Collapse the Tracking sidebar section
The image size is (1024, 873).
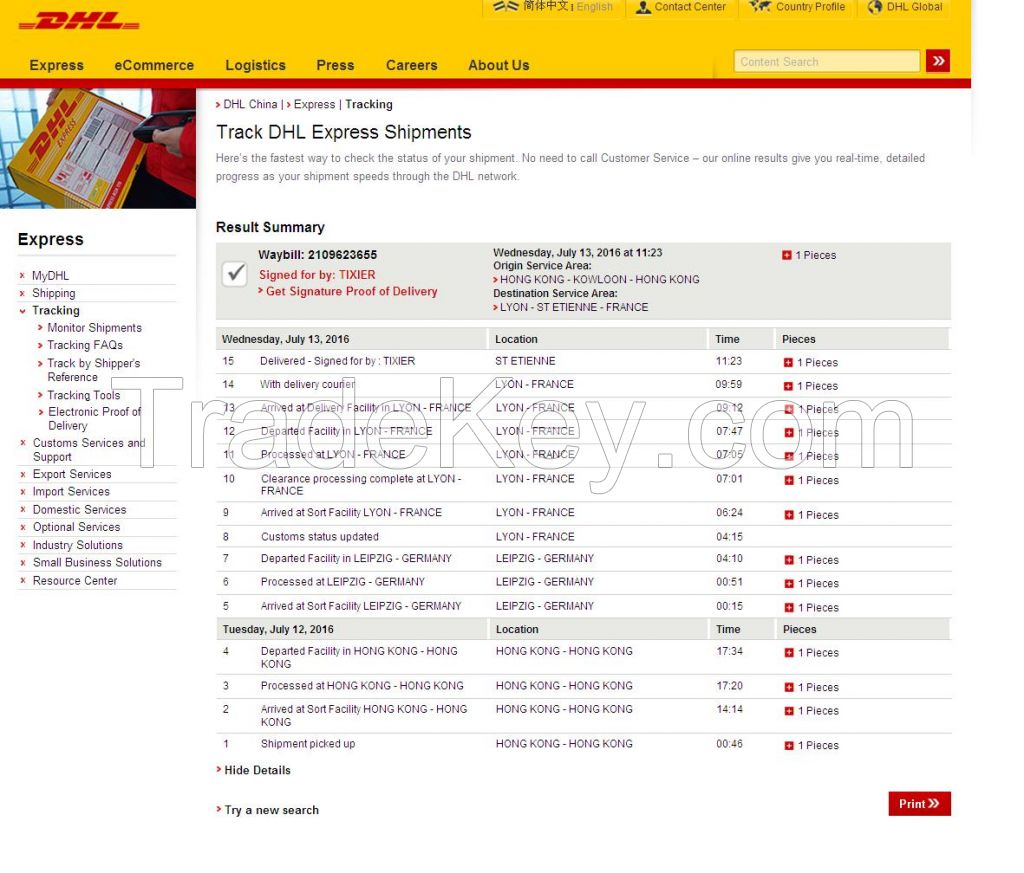pos(23,311)
